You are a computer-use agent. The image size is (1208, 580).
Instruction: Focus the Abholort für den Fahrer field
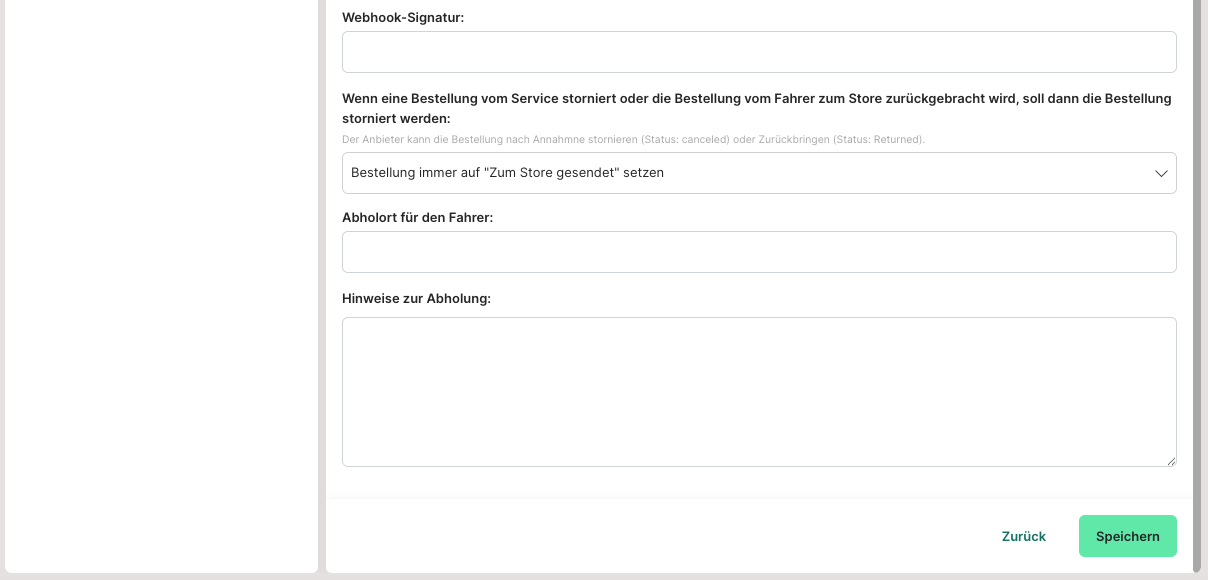click(x=759, y=252)
